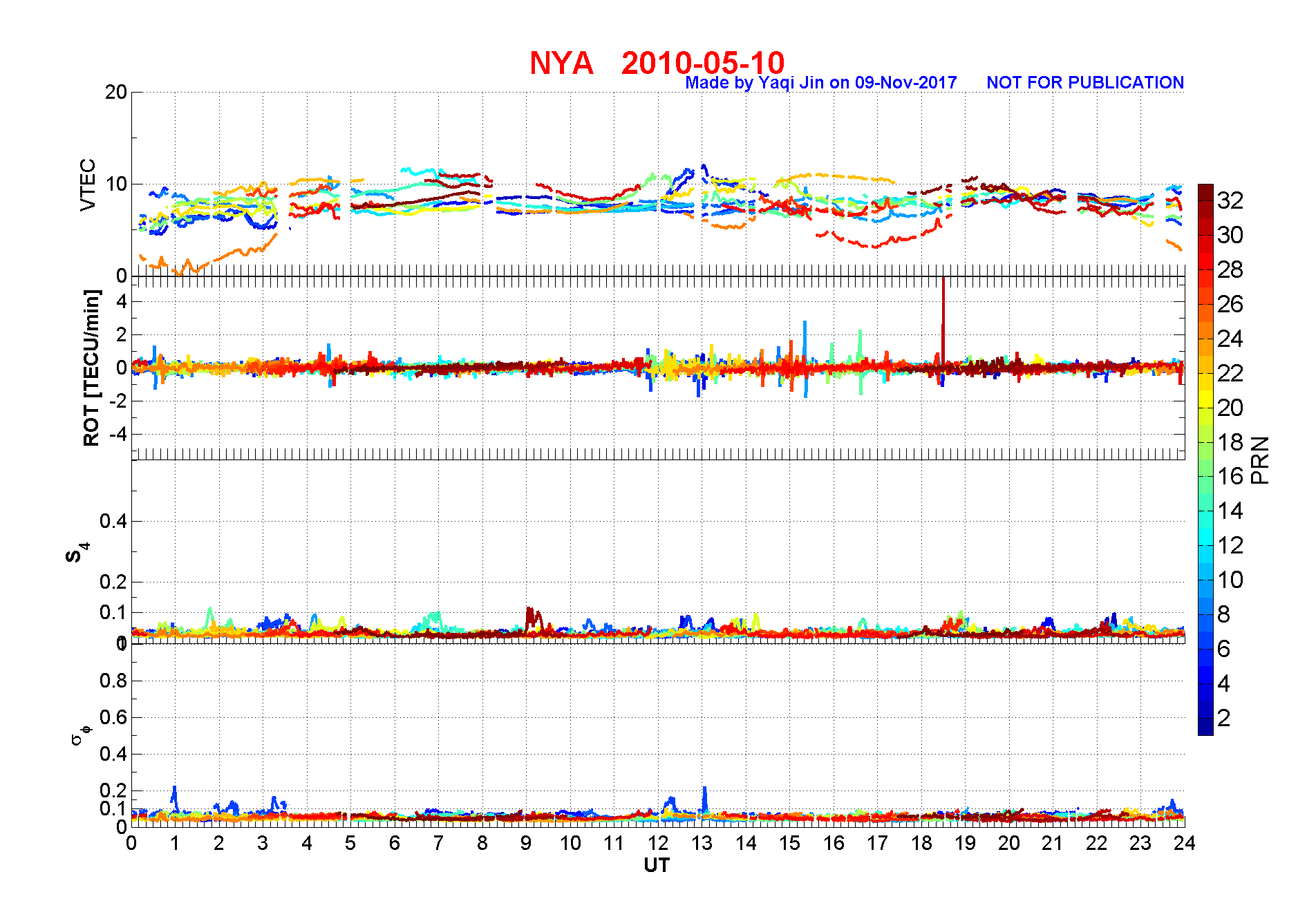The height and width of the screenshot is (919, 1316).
Task: Click the UT x-axis tick label "7"
Action: pyautogui.click(x=438, y=843)
